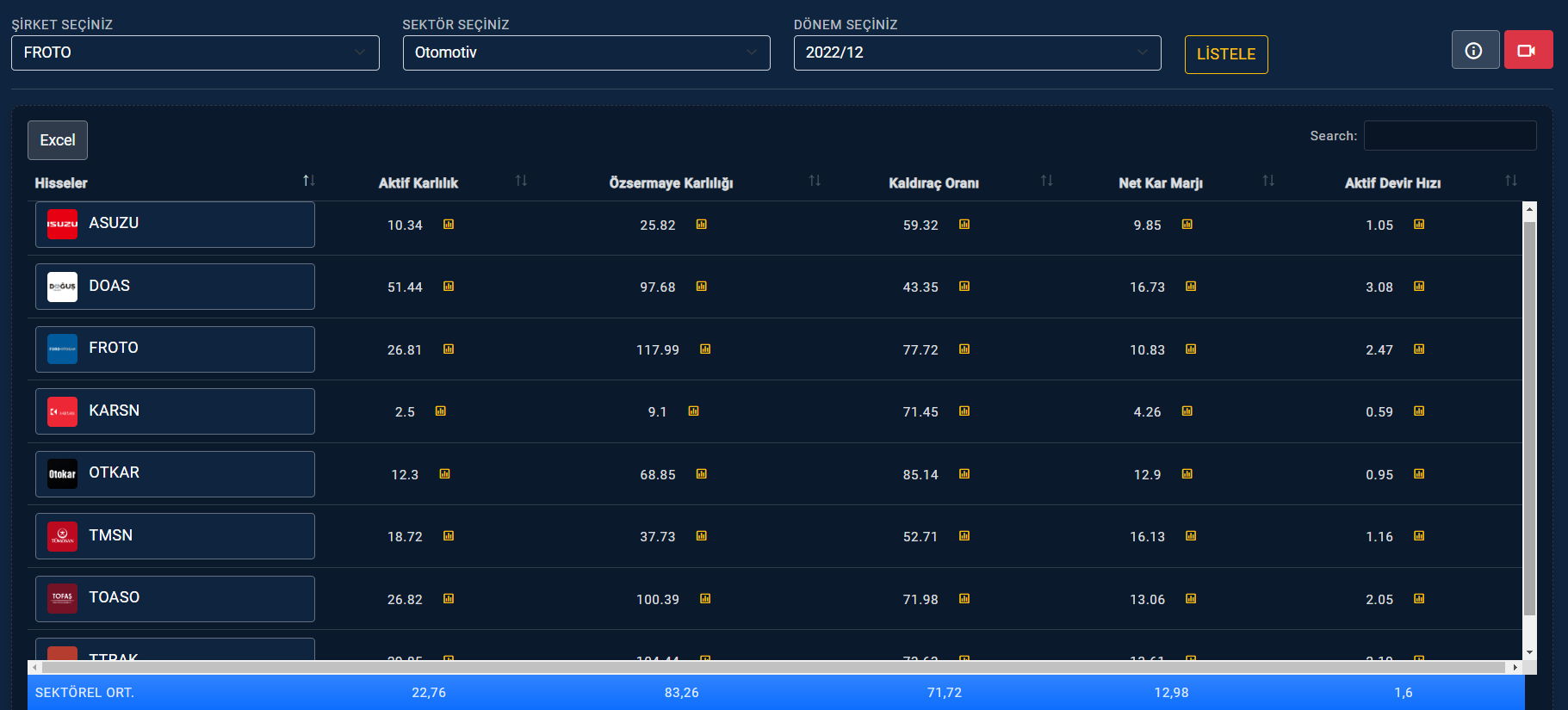Show chart for OTKAR Aktif Karlılık 12.3
Screen dimensions: 1568x710
click(x=445, y=474)
